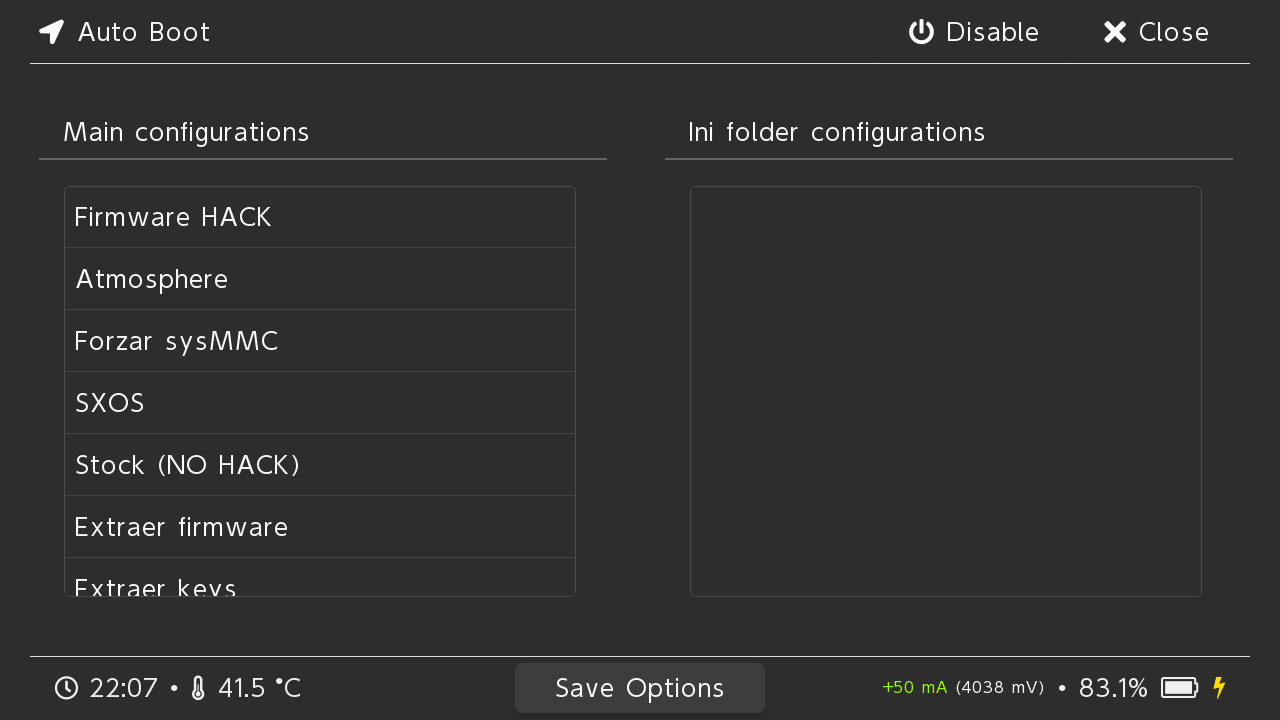This screenshot has width=1280, height=720.
Task: Click the yellow charging bolt icon
Action: pos(1219,688)
